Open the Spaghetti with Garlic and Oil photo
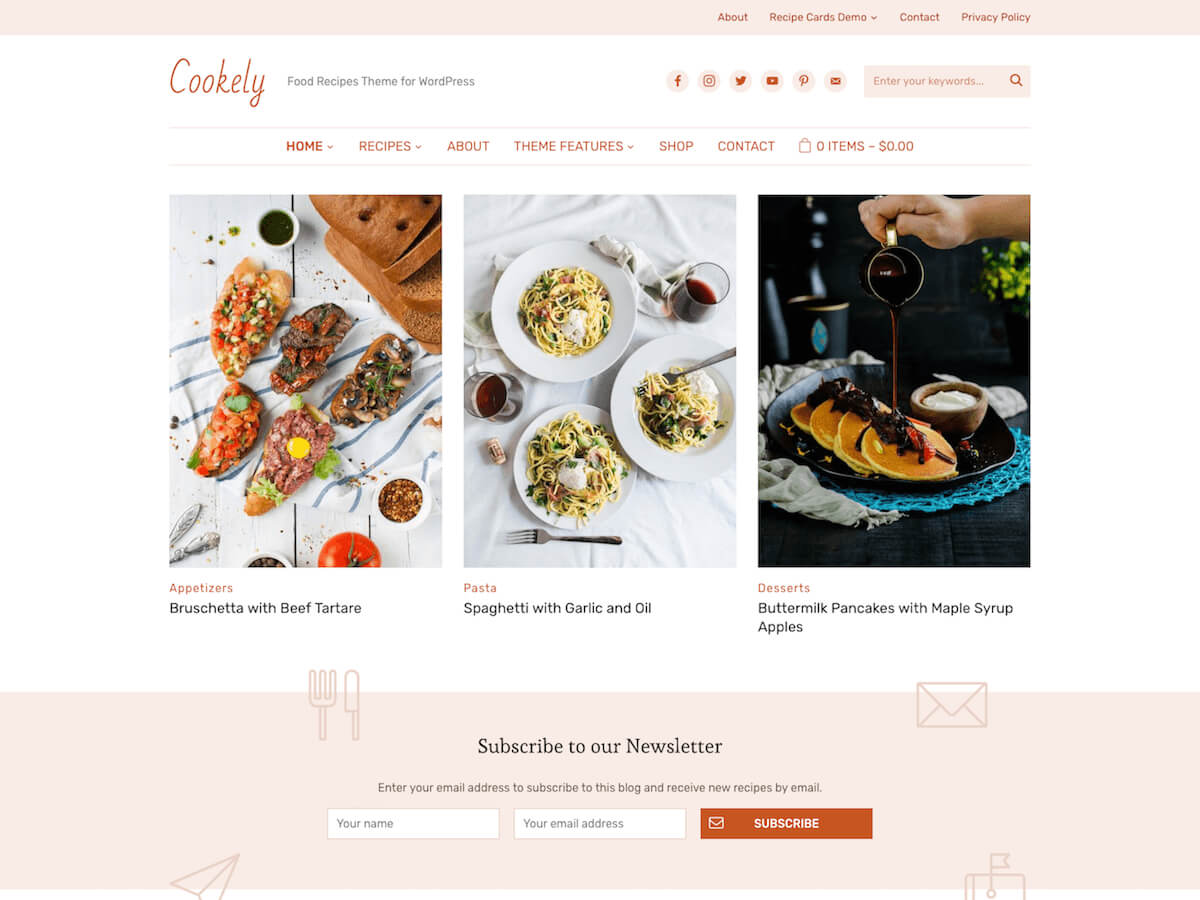Viewport: 1200px width, 900px height. (600, 381)
